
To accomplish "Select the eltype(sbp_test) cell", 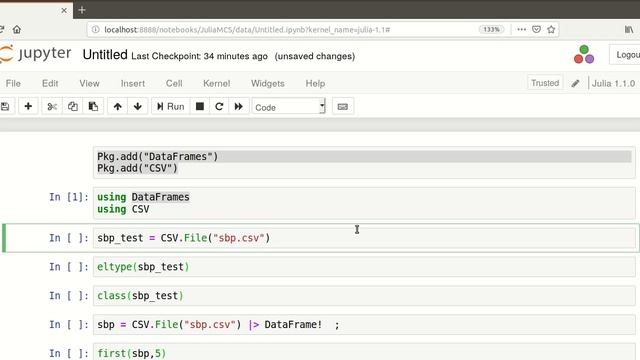I will [x=364, y=267].
